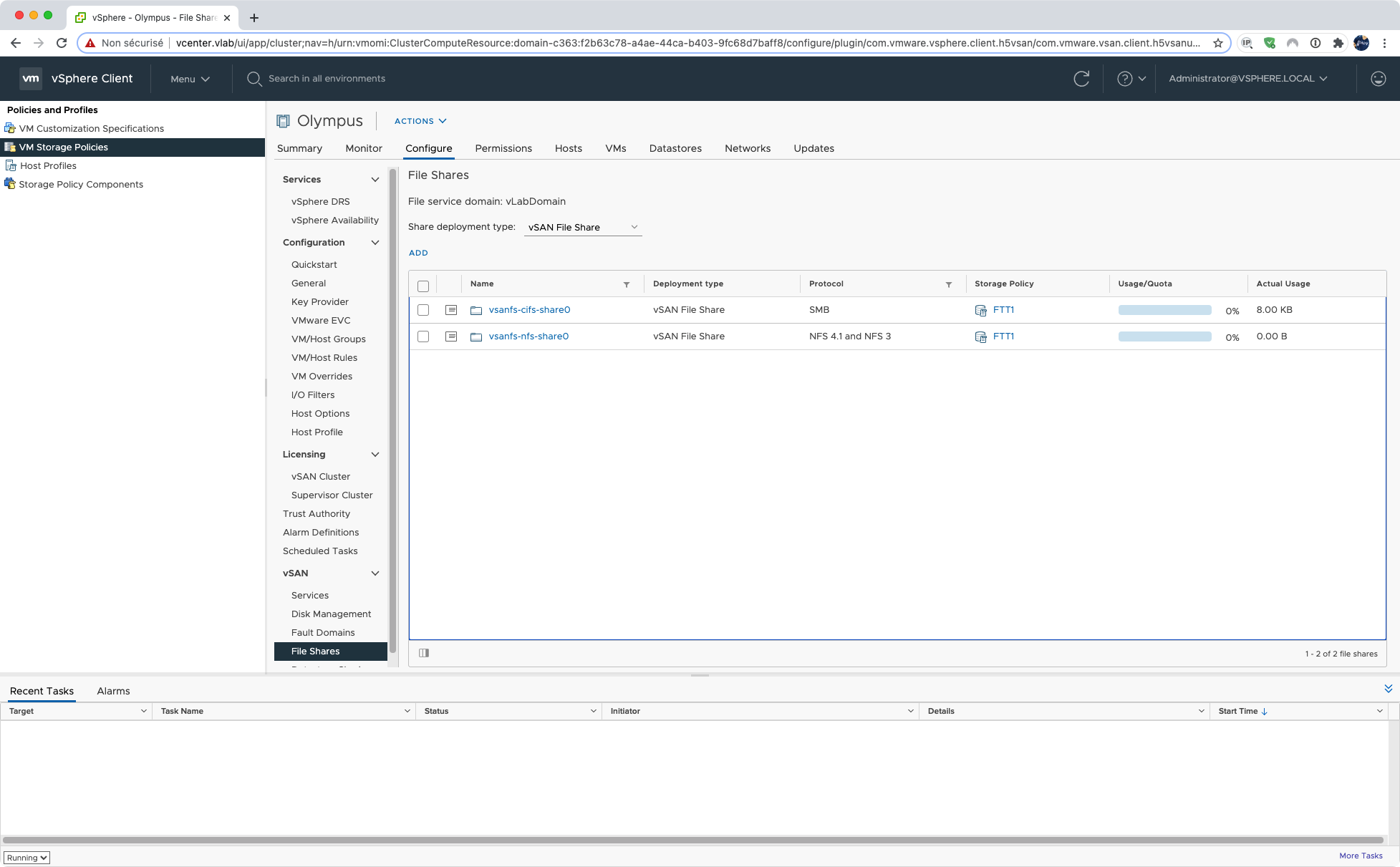Check the vsanfs-cifs-share0 row checkbox
This screenshot has height=867, width=1400.
423,310
